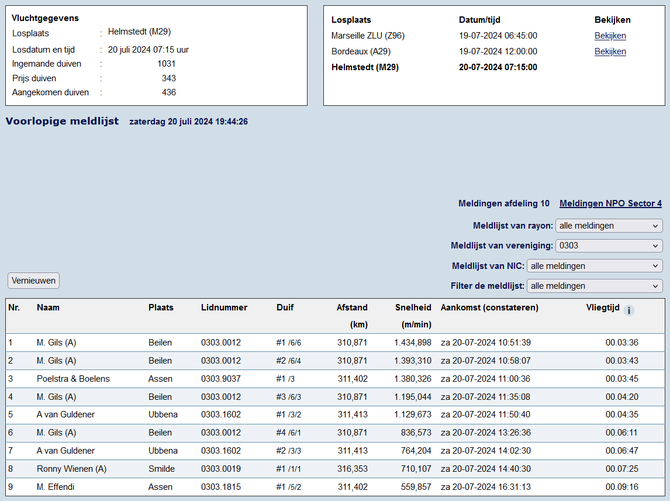
Task: Click the Vernieuwen button
Action: (33, 281)
